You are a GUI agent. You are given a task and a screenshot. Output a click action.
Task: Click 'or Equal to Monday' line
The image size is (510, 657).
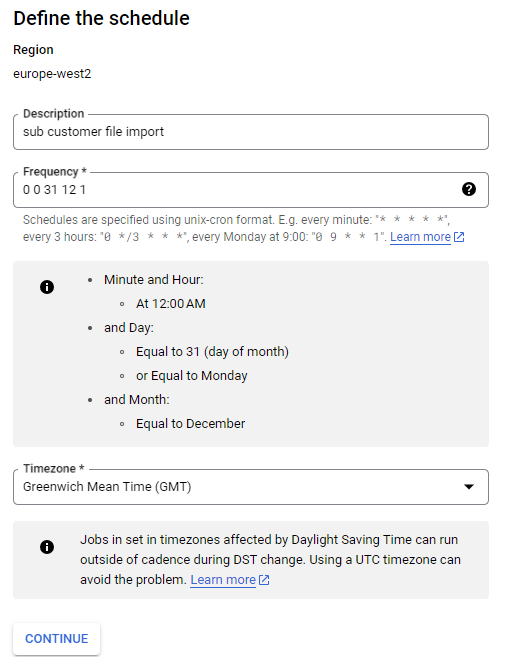click(x=192, y=376)
